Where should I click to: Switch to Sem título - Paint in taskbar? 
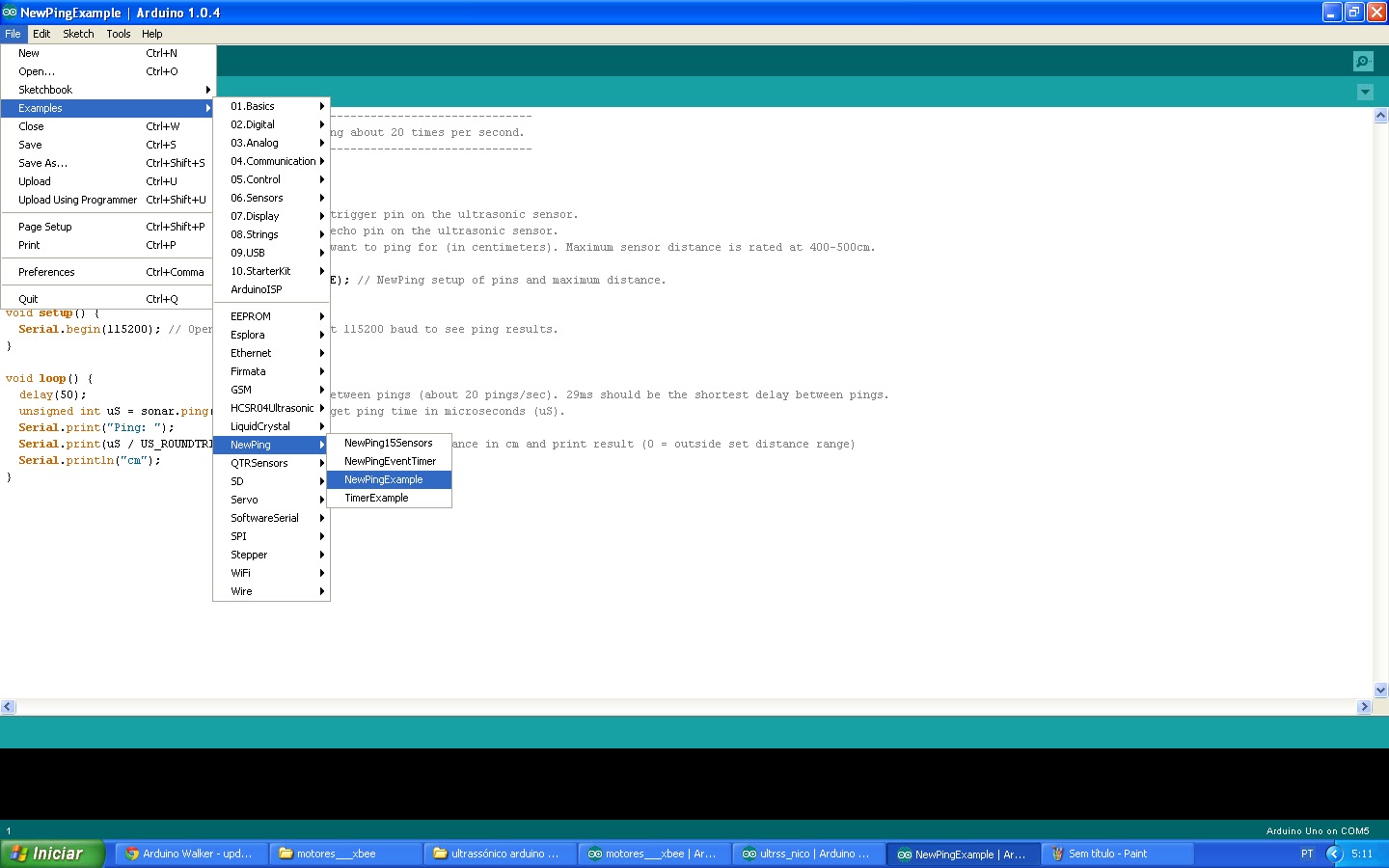coord(1117,854)
